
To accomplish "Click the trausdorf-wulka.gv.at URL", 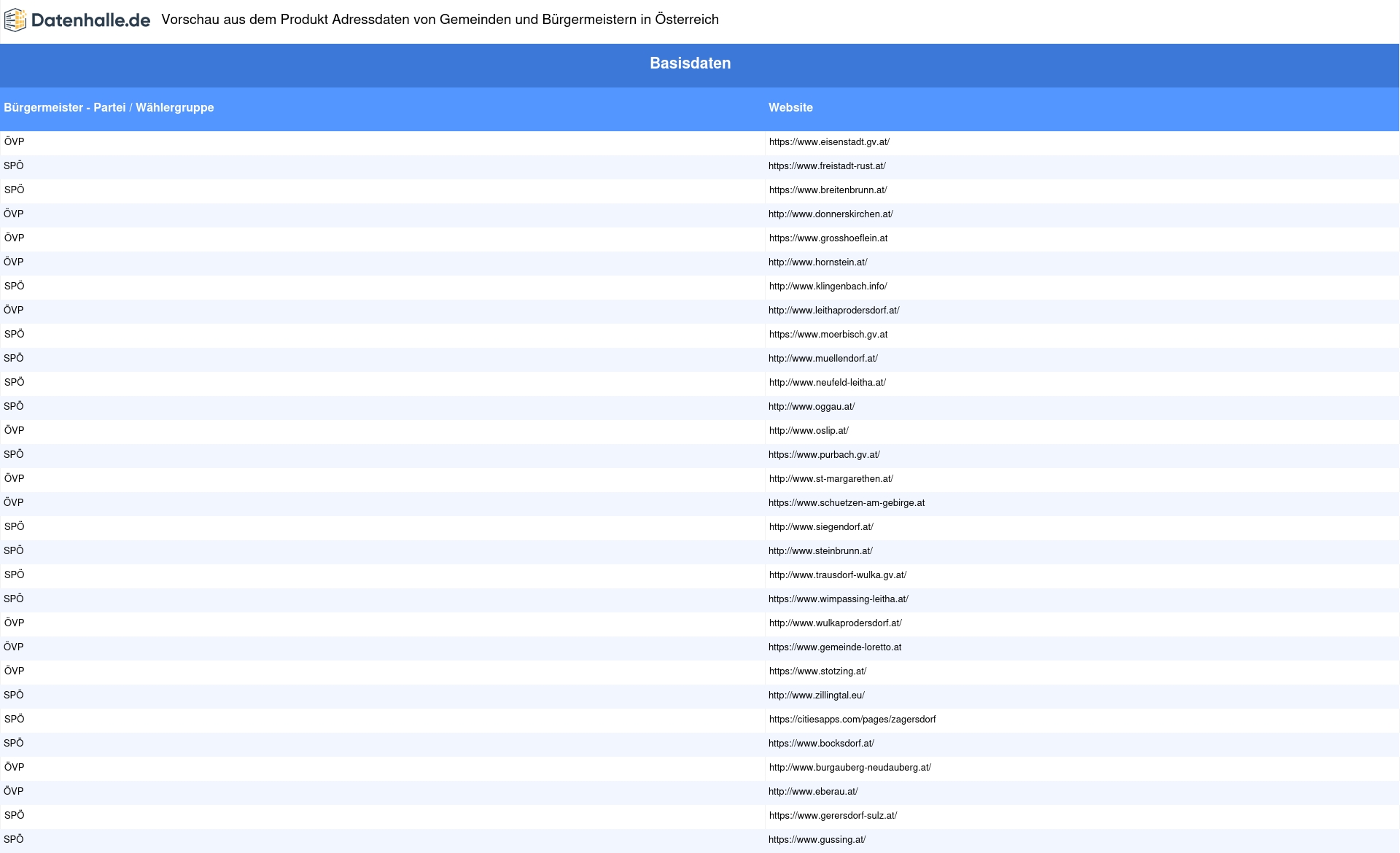I will pyautogui.click(x=837, y=575).
